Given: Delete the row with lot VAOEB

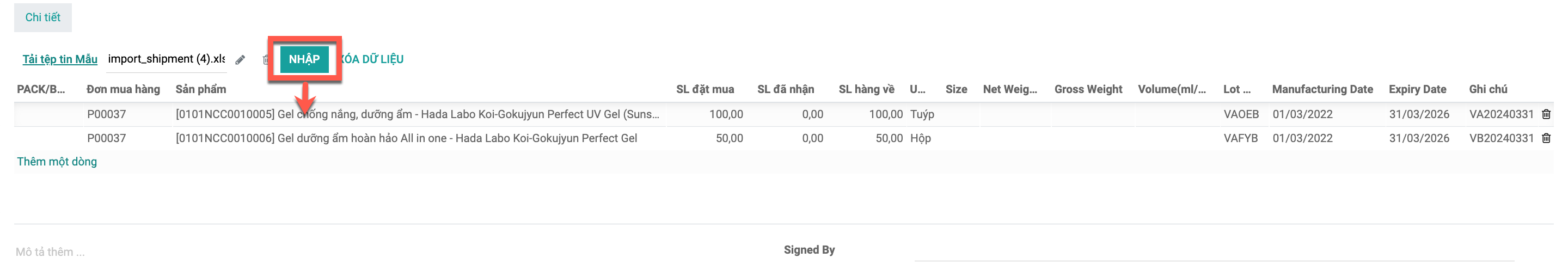Looking at the screenshot, I should 1546,114.
